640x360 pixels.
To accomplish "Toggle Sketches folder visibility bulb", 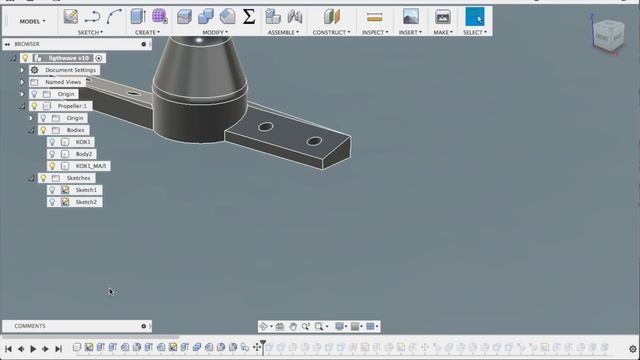I will pos(43,178).
